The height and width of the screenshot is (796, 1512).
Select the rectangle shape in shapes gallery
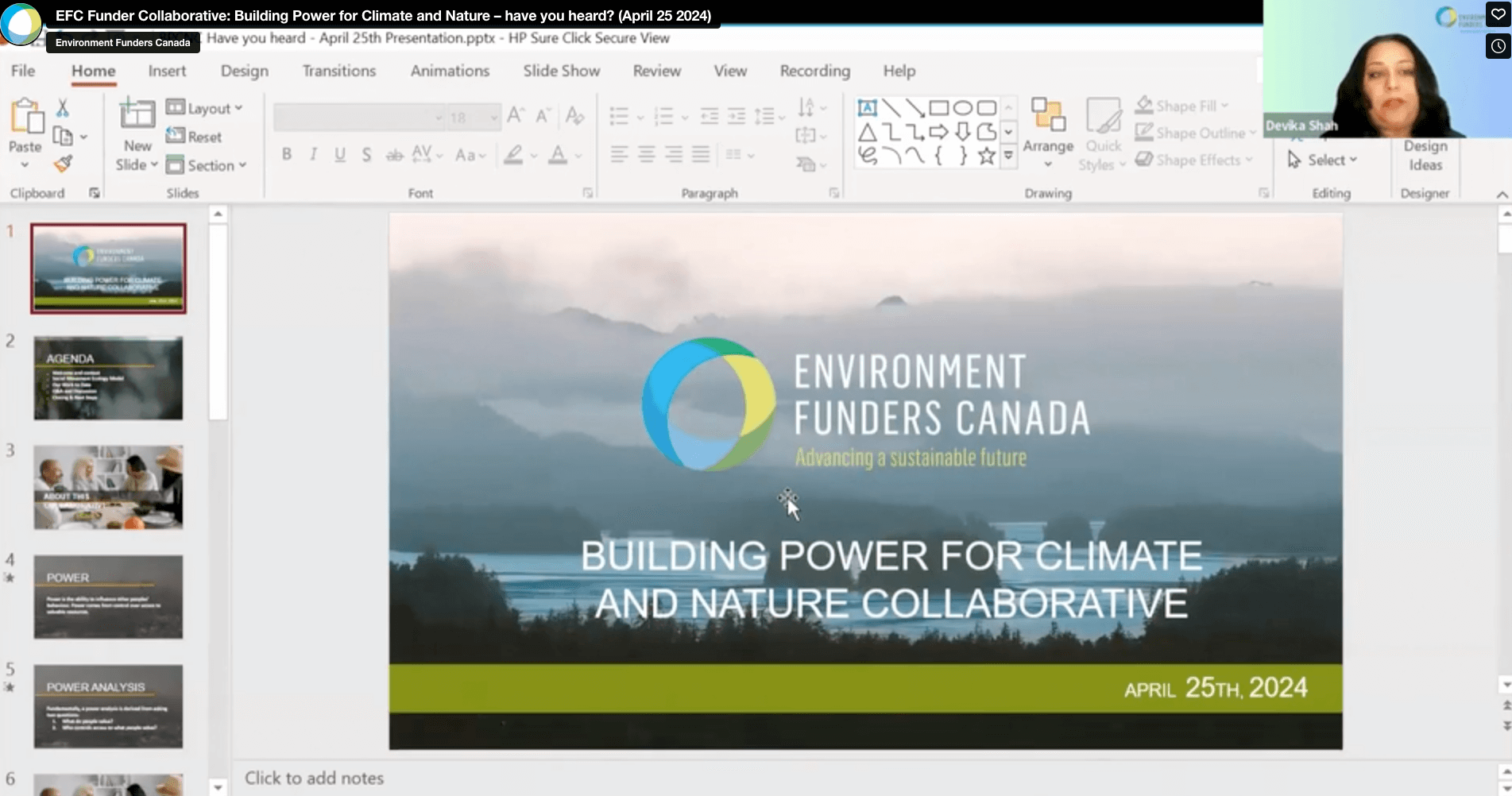point(938,107)
